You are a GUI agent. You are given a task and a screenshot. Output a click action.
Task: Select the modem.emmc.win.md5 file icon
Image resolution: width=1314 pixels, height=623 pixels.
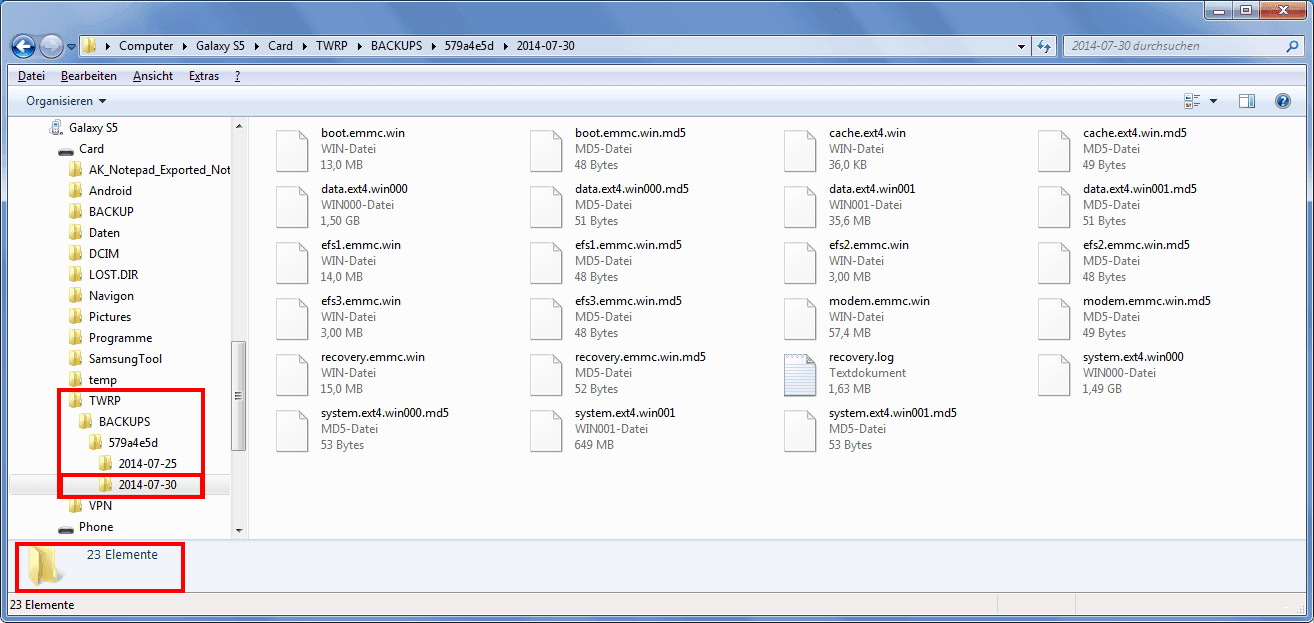pos(1054,317)
